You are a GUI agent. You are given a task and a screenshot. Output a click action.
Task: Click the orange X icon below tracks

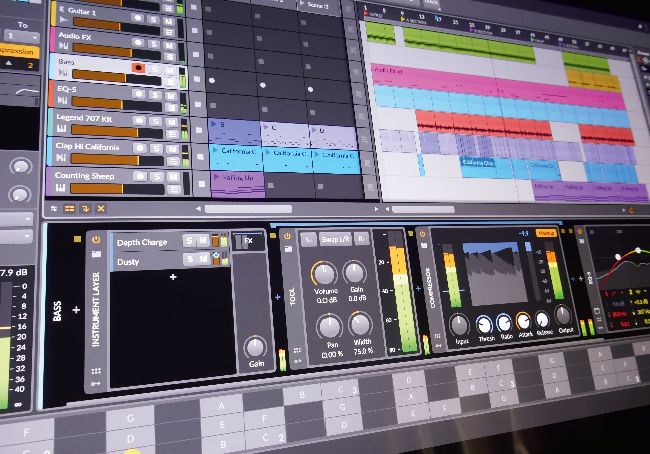point(101,209)
